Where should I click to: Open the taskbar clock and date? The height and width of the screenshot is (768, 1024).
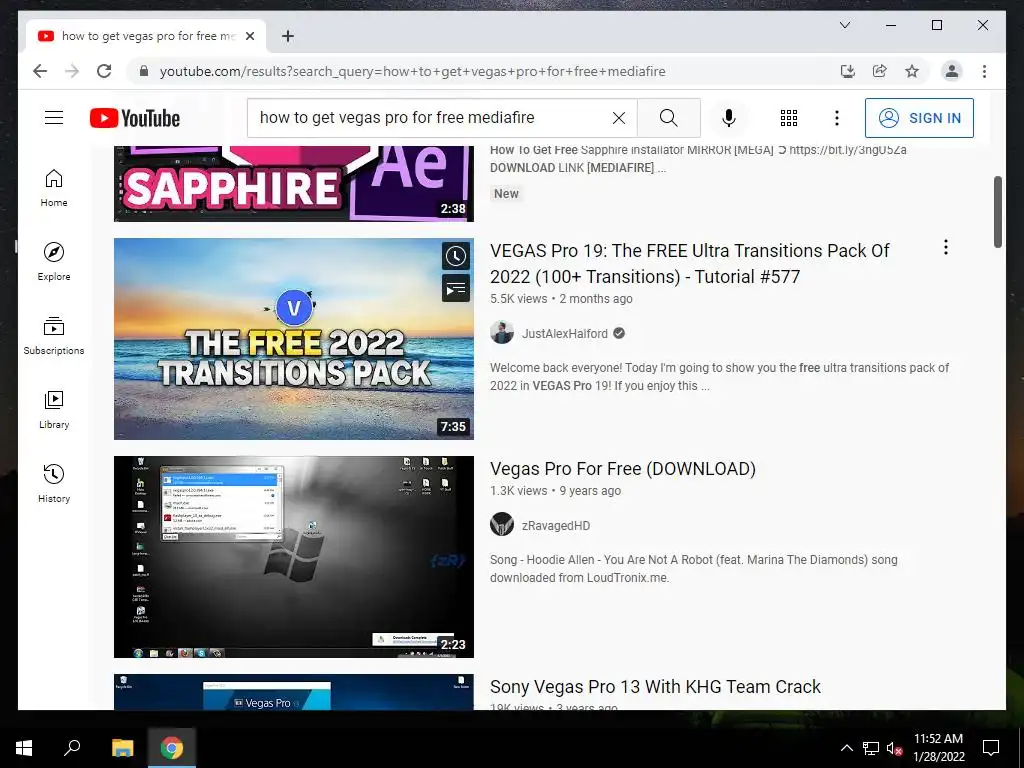tap(938, 748)
